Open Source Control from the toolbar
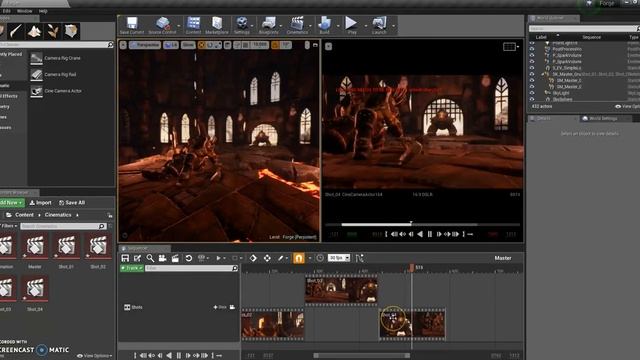This screenshot has width=640, height=360. pos(162,25)
